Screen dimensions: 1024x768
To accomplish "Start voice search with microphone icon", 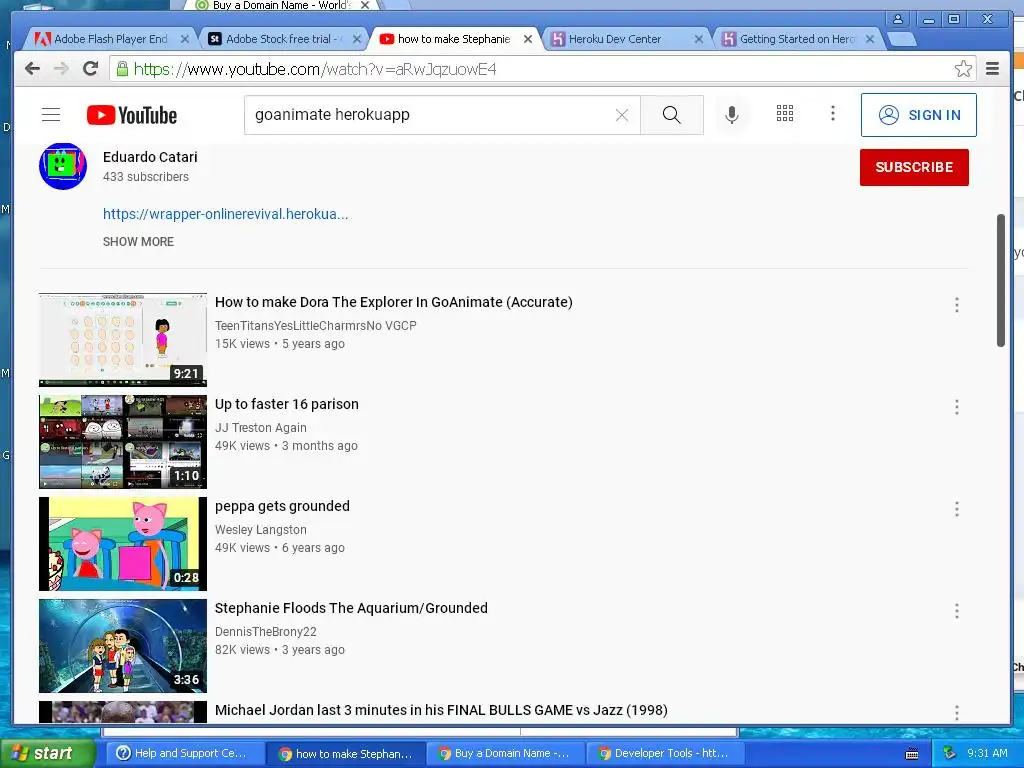I will 732,115.
